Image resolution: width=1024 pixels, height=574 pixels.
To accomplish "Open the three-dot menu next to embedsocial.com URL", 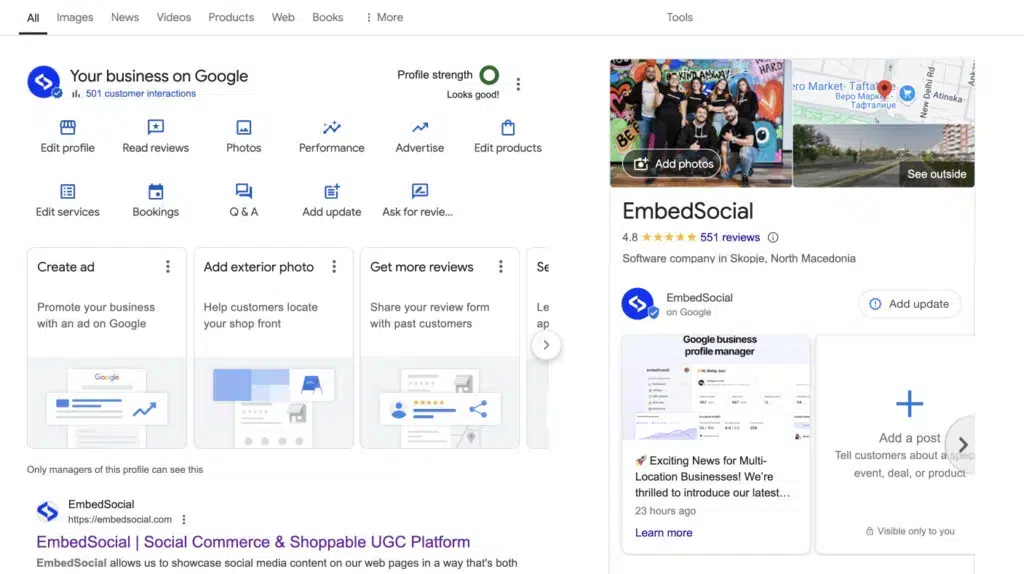I will click(x=184, y=520).
